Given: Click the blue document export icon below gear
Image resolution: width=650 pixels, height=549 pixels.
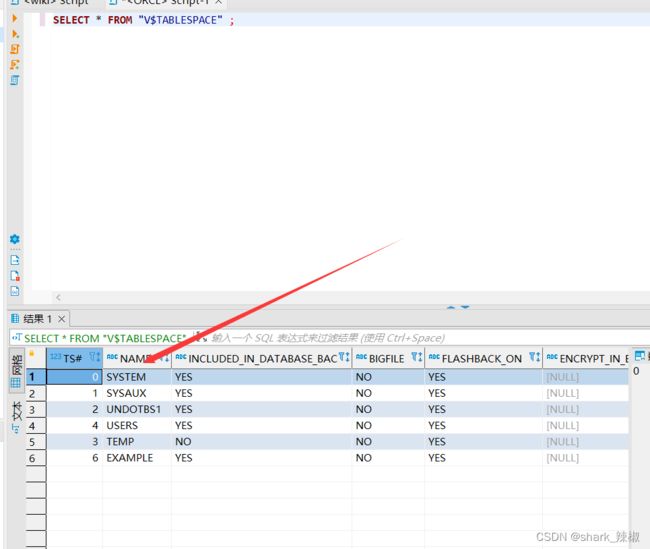Looking at the screenshot, I should (15, 260).
